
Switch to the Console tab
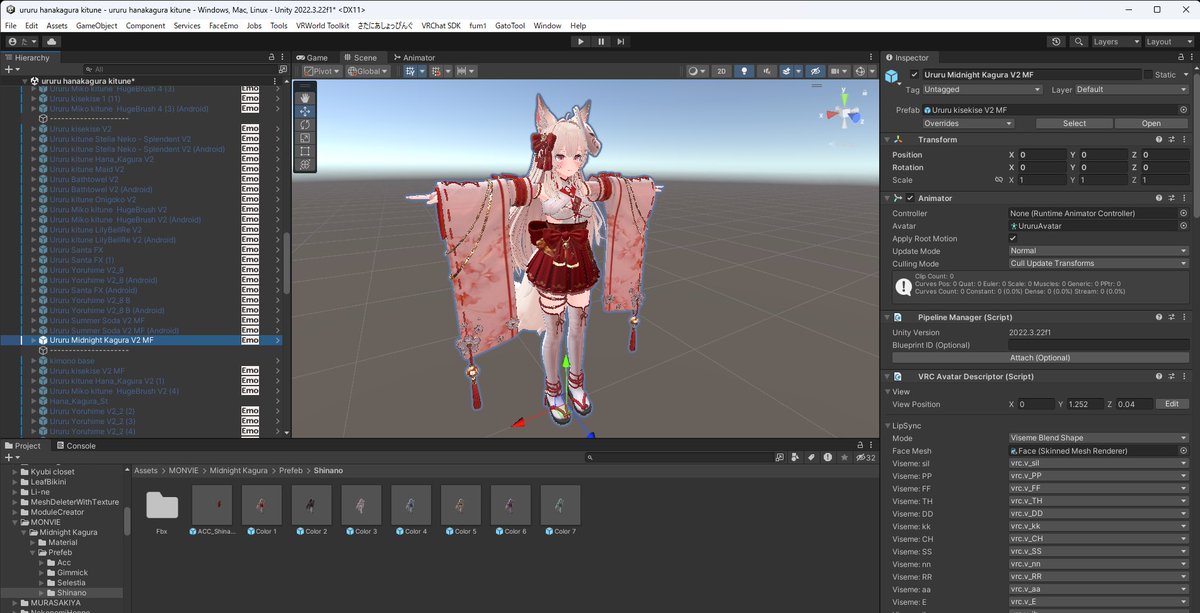pos(76,446)
